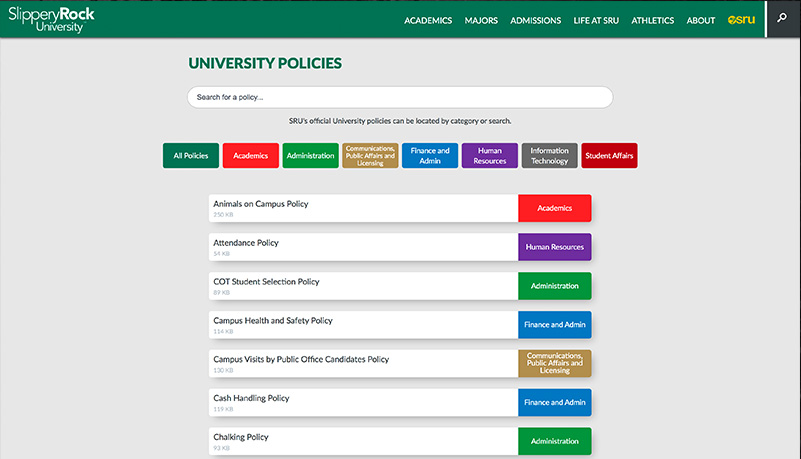This screenshot has width=801, height=459.
Task: Open the About navigation item
Action: 700,20
